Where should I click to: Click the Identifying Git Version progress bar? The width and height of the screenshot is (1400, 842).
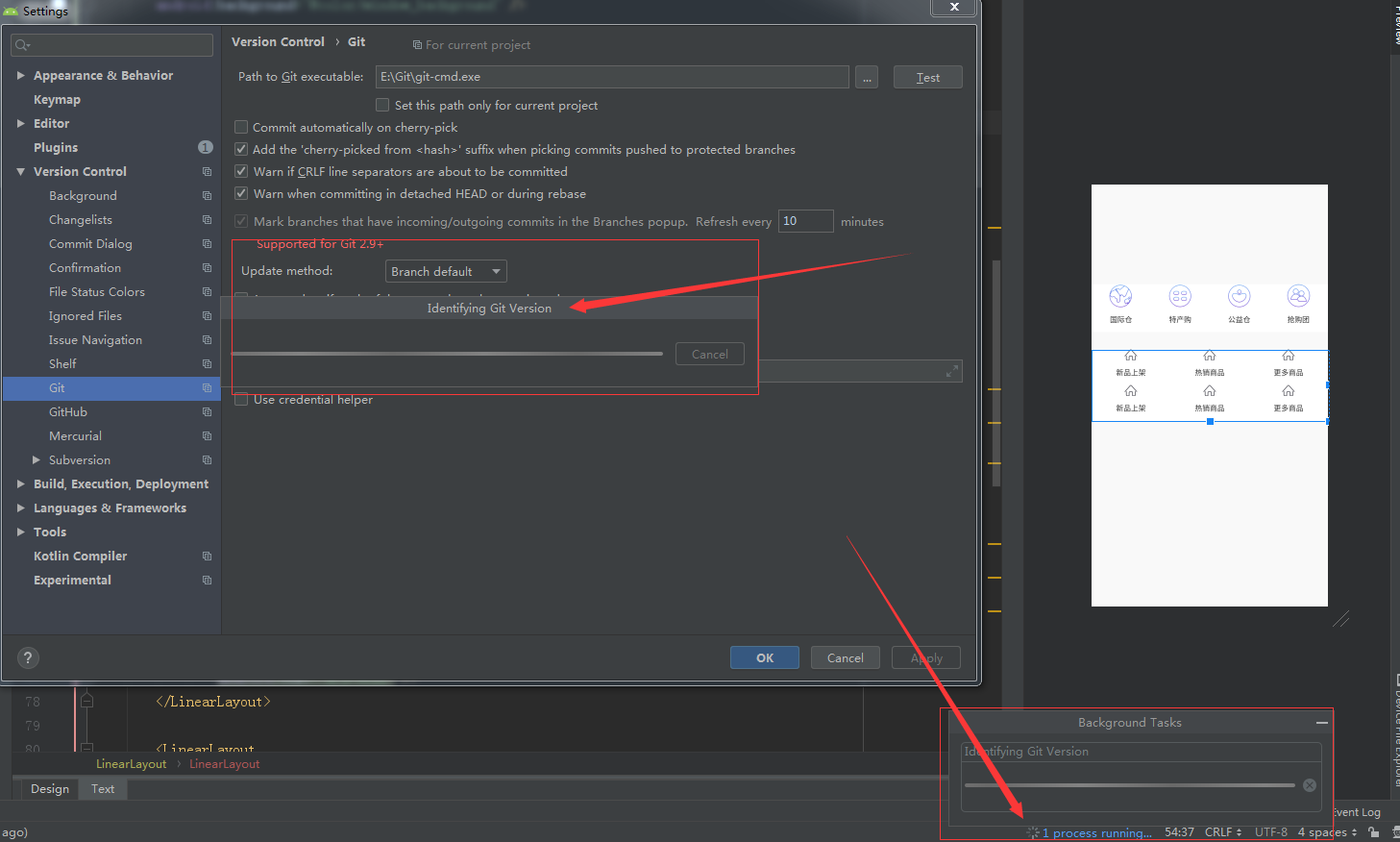(x=448, y=354)
